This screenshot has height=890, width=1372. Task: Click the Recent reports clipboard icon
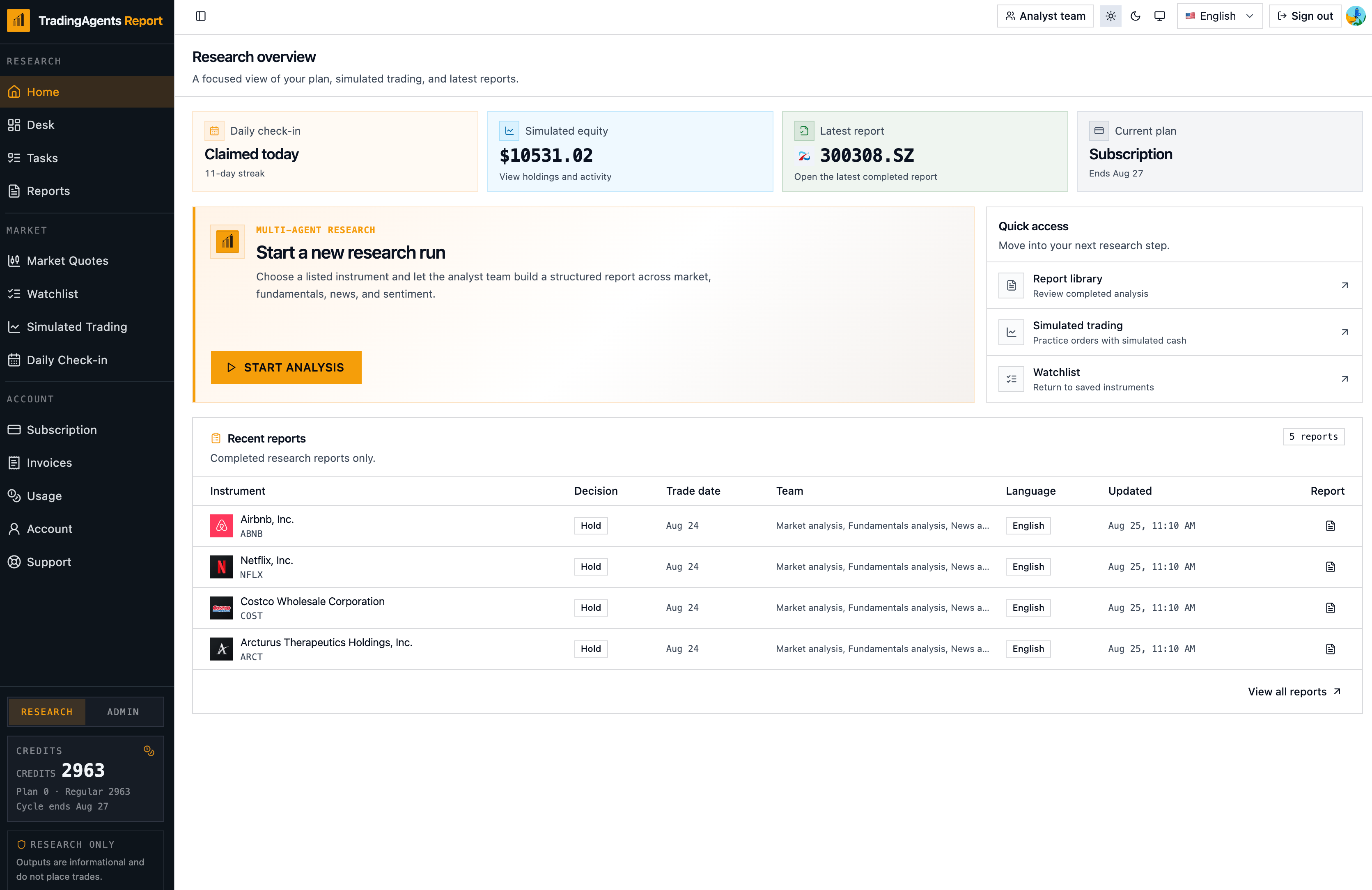point(216,438)
